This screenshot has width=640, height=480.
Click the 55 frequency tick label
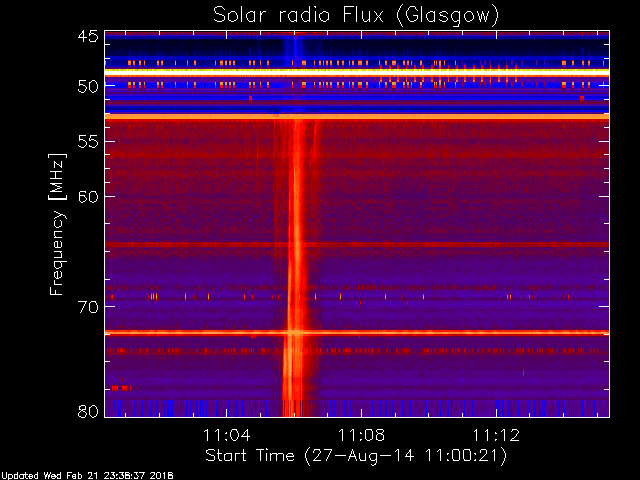coord(88,142)
